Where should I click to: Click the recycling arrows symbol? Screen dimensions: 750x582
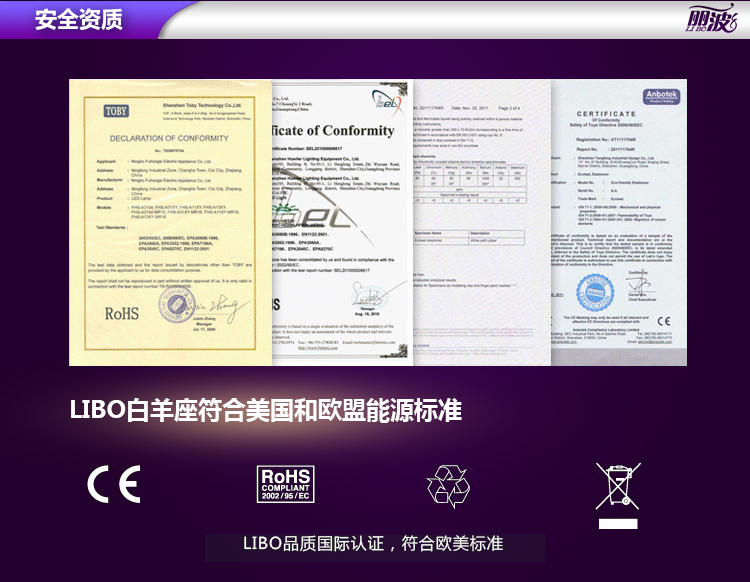point(448,485)
